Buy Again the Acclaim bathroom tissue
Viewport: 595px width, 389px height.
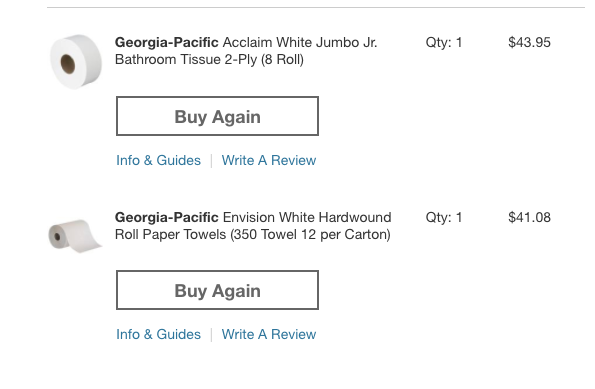217,116
